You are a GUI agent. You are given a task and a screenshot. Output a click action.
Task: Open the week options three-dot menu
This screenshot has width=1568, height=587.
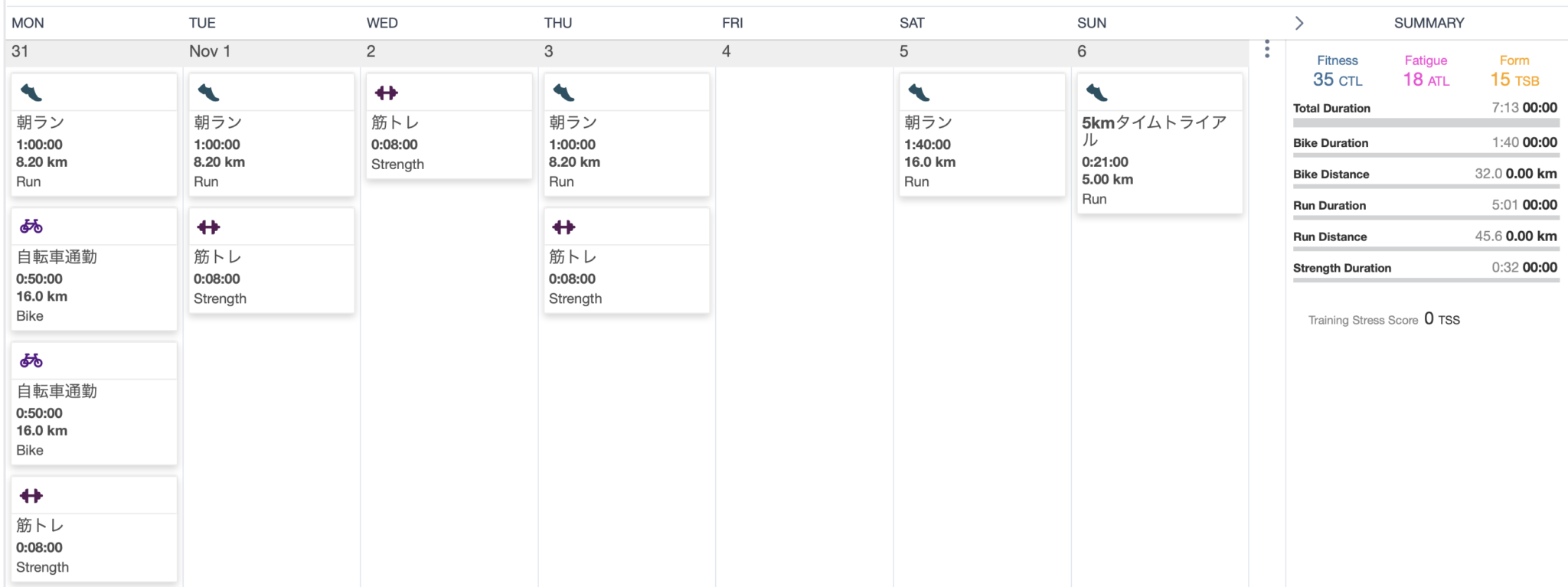[1267, 49]
